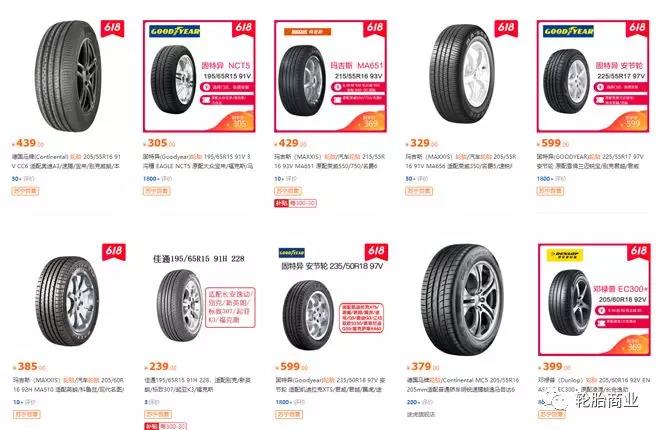Click the orange store tag under 599 Goodyear 225/55R17
The height and width of the screenshot is (430, 660).
550,191
